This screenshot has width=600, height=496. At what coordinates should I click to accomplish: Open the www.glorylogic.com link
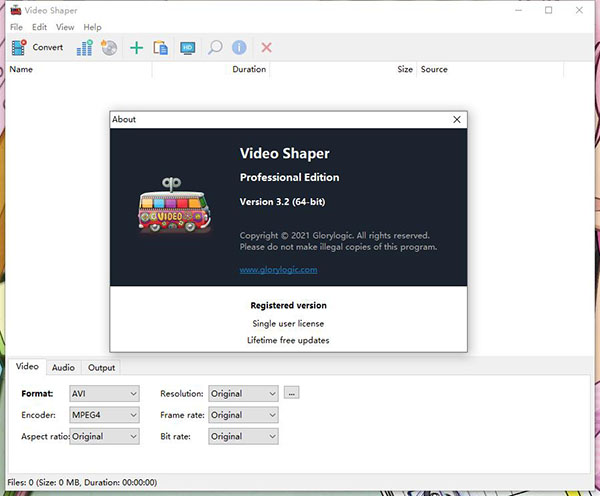(x=278, y=270)
